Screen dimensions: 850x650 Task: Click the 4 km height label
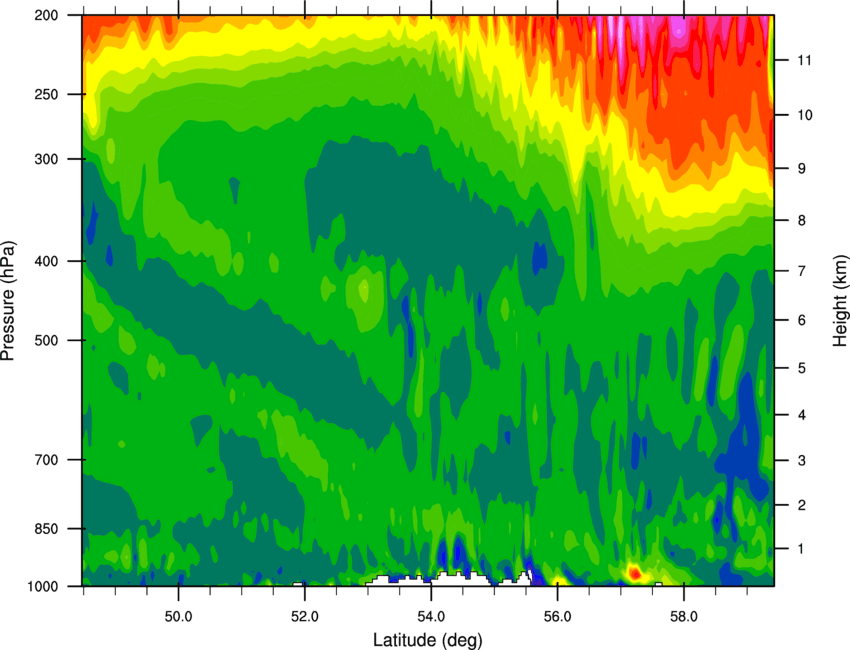coord(802,415)
